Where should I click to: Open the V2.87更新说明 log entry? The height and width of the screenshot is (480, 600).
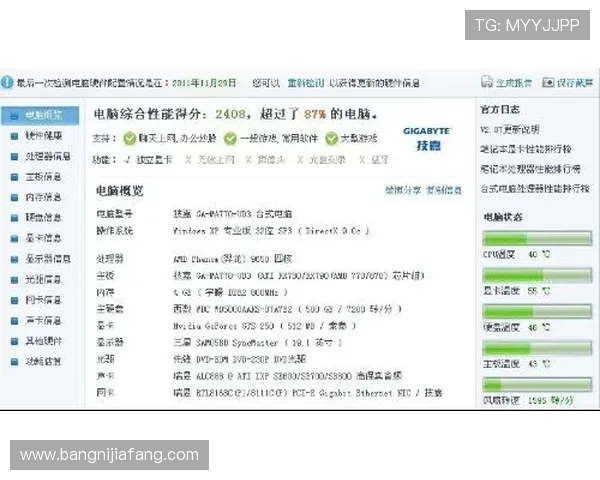tap(510, 130)
